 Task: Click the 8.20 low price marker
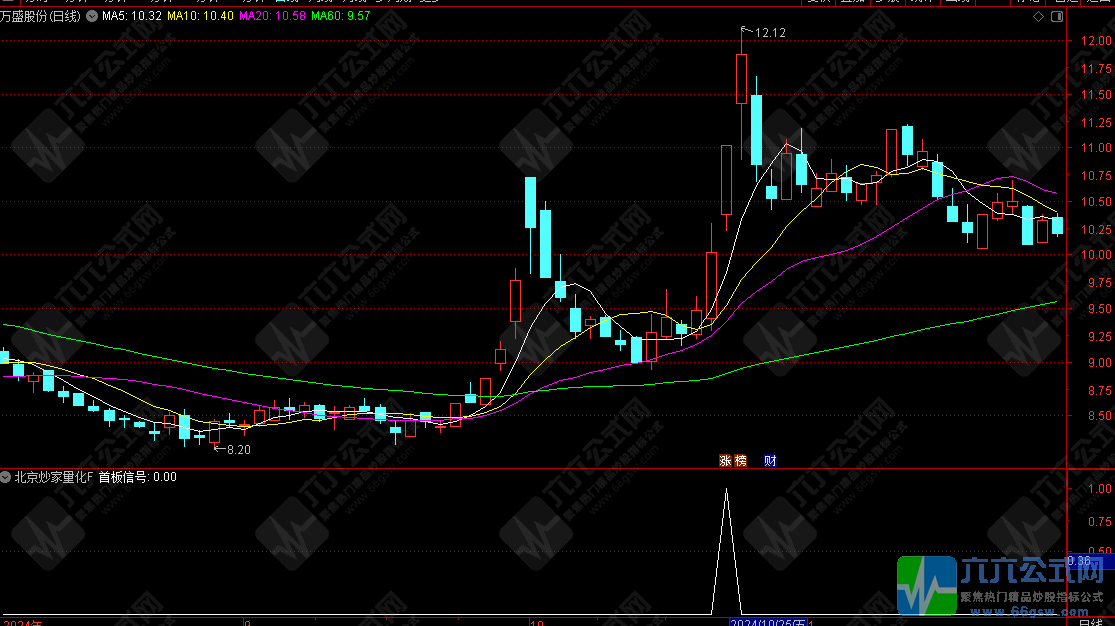[238, 450]
